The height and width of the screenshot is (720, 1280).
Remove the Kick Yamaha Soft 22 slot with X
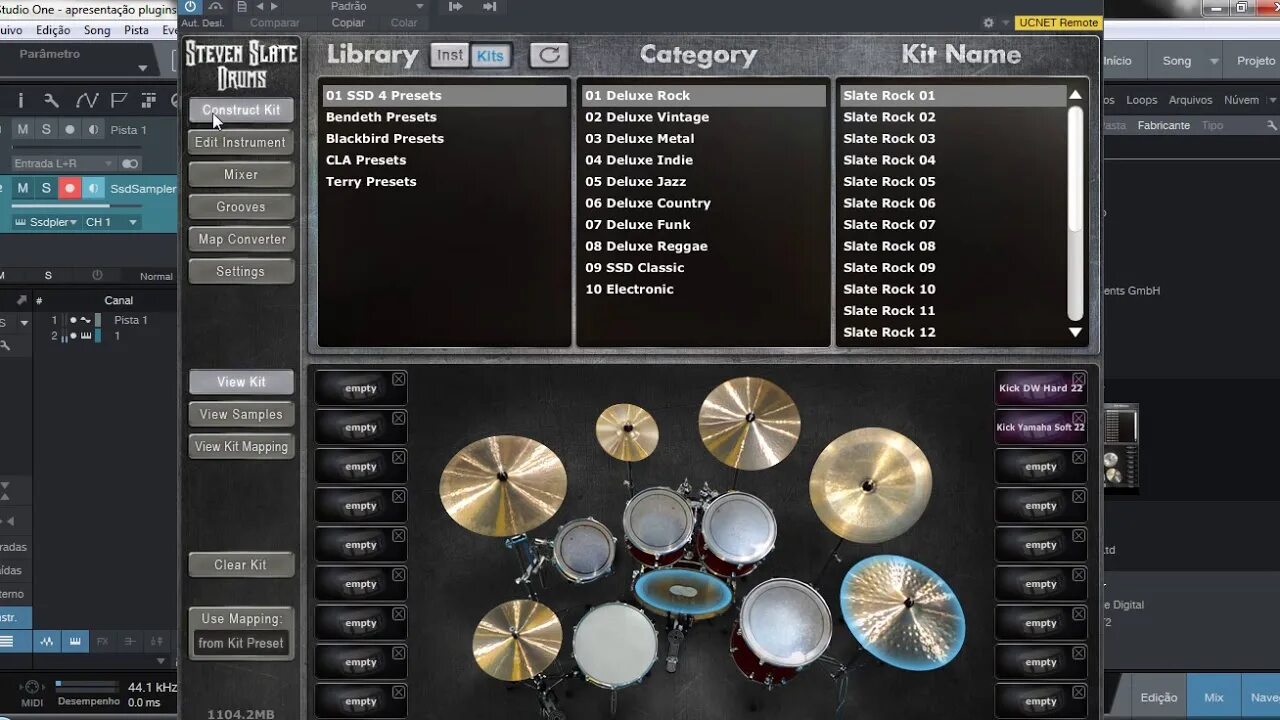point(1079,419)
